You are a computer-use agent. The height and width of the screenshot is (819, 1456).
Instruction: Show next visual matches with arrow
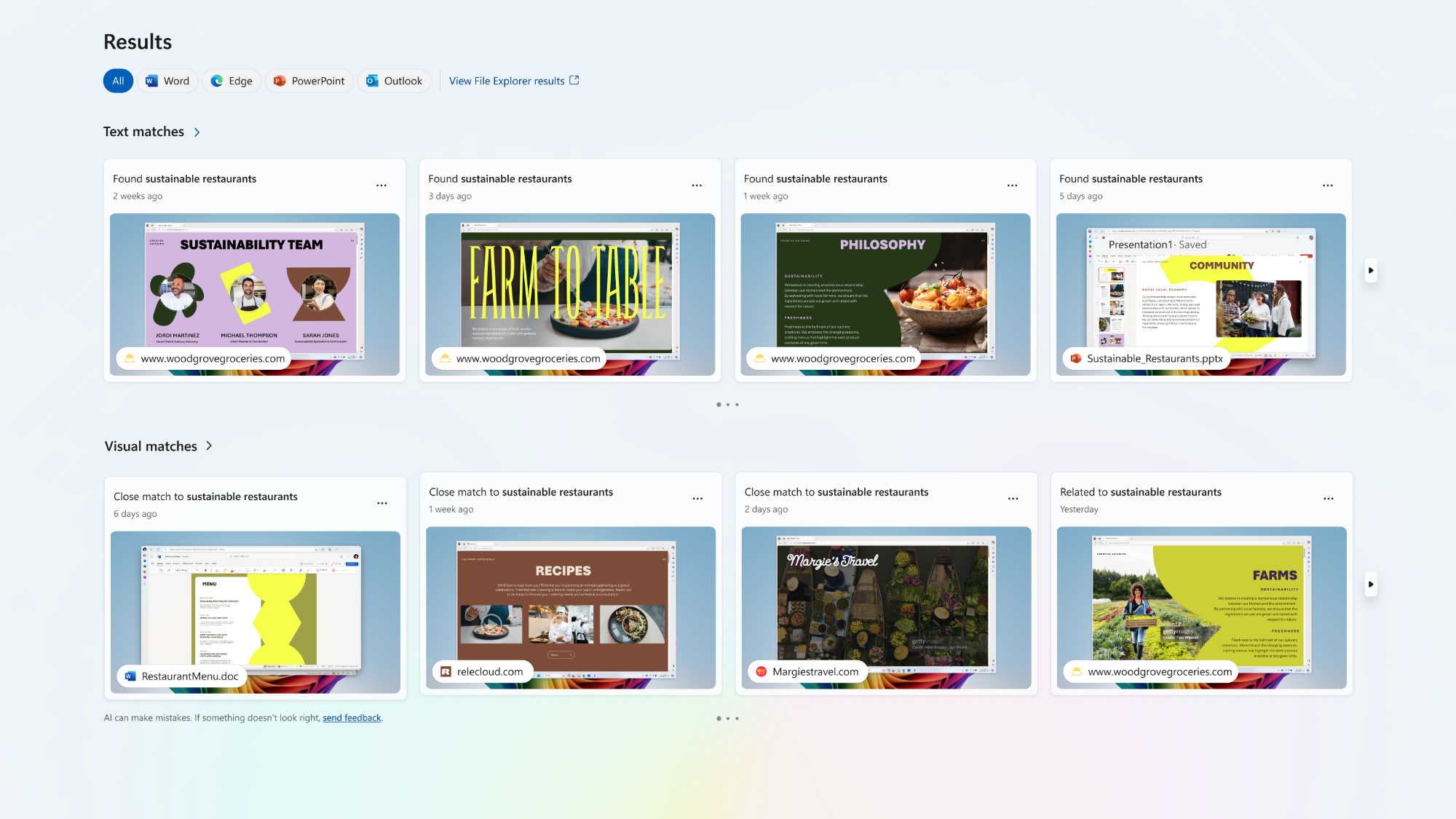(x=1371, y=584)
